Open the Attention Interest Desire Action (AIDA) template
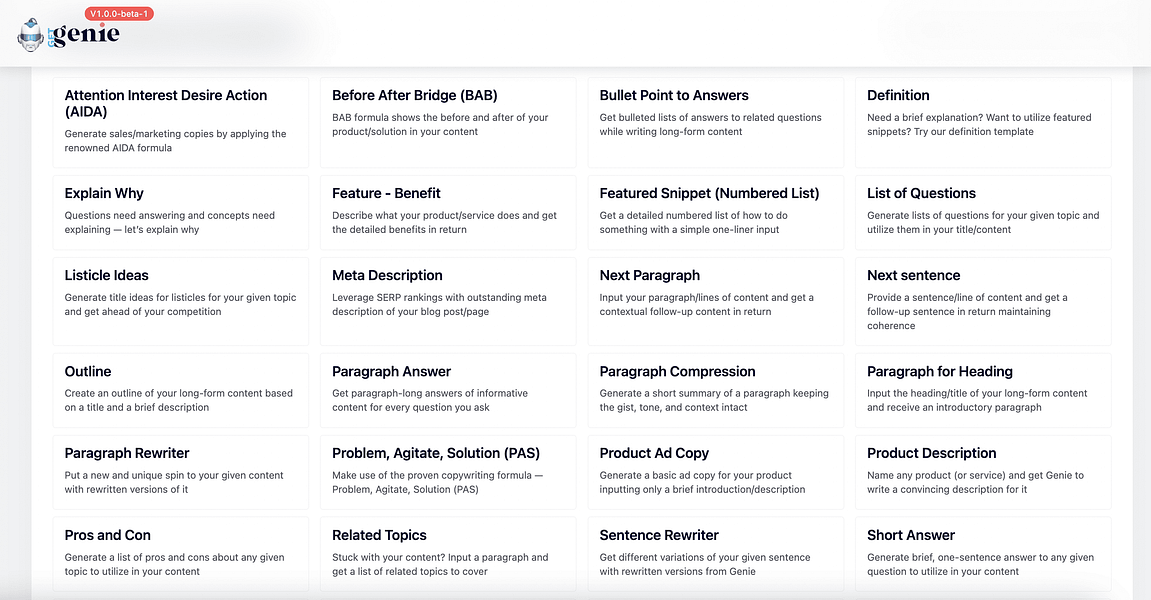The width and height of the screenshot is (1151, 600). 181,123
